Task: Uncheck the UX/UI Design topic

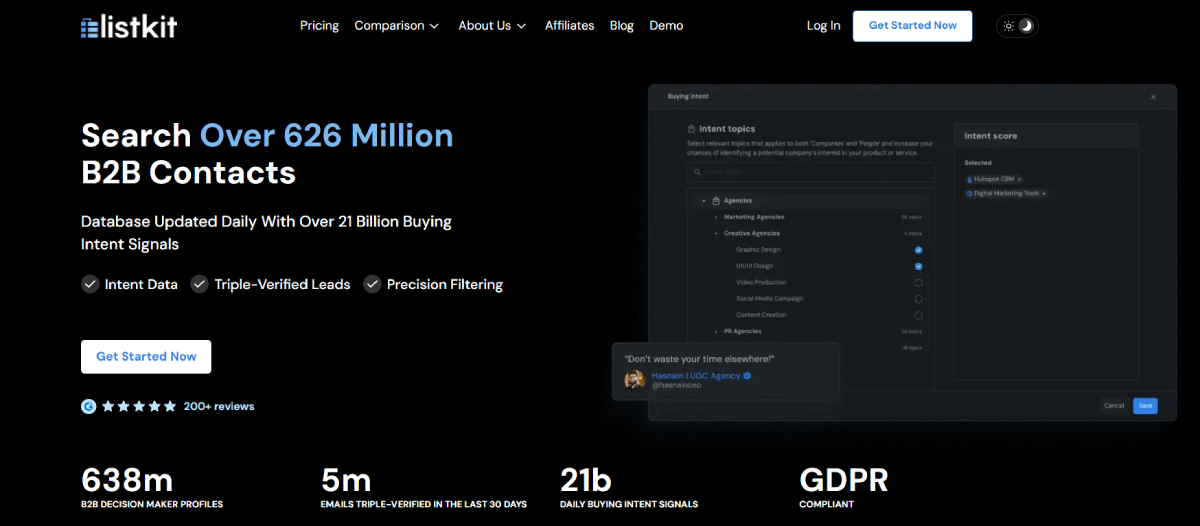Action: [918, 266]
